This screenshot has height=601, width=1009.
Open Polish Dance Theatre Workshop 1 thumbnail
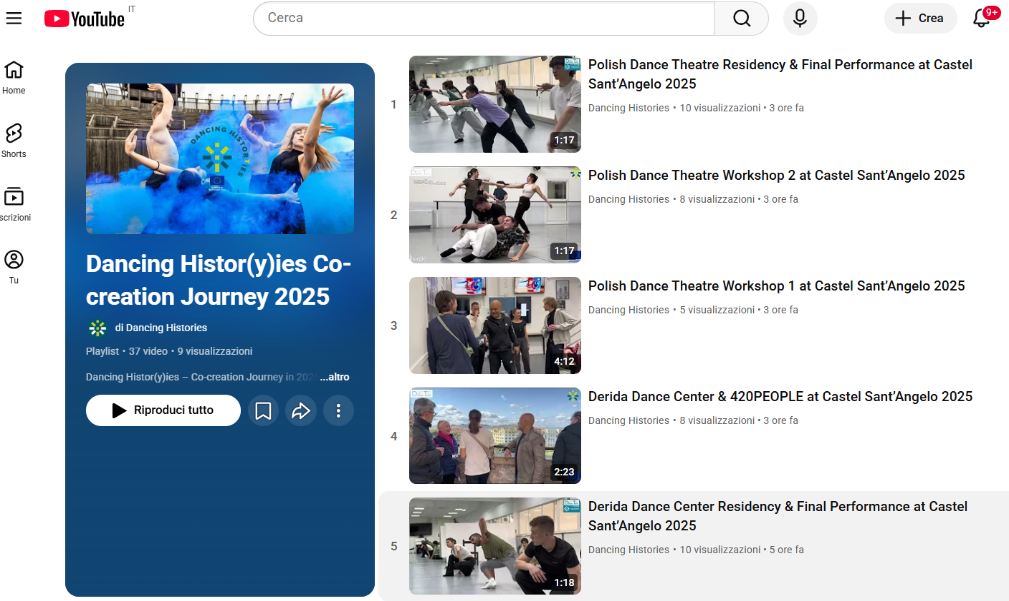coord(494,325)
